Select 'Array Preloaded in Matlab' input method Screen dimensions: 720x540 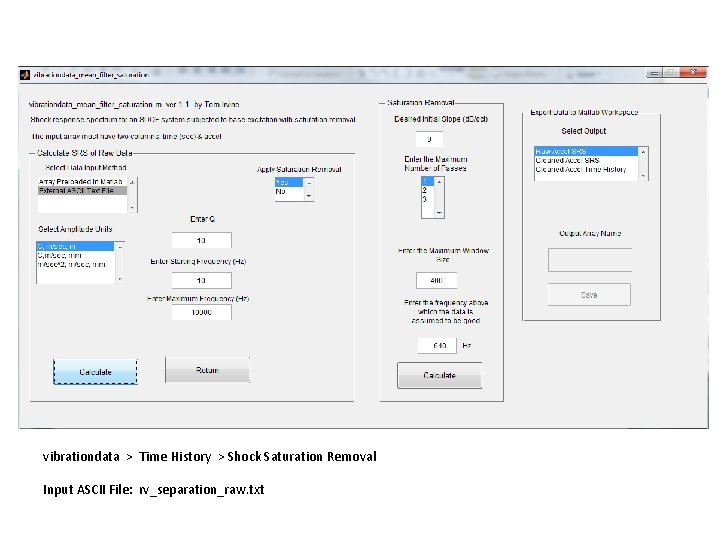tap(82, 182)
